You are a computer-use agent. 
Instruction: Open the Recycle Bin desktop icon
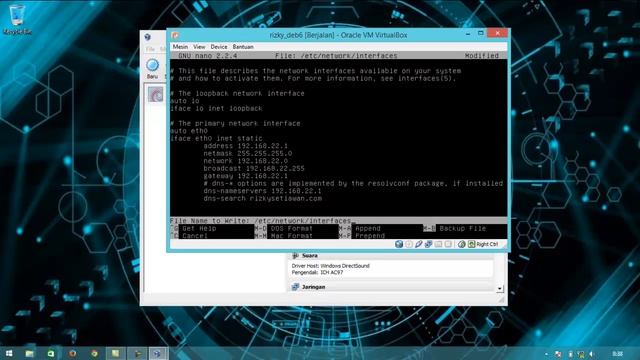17,19
